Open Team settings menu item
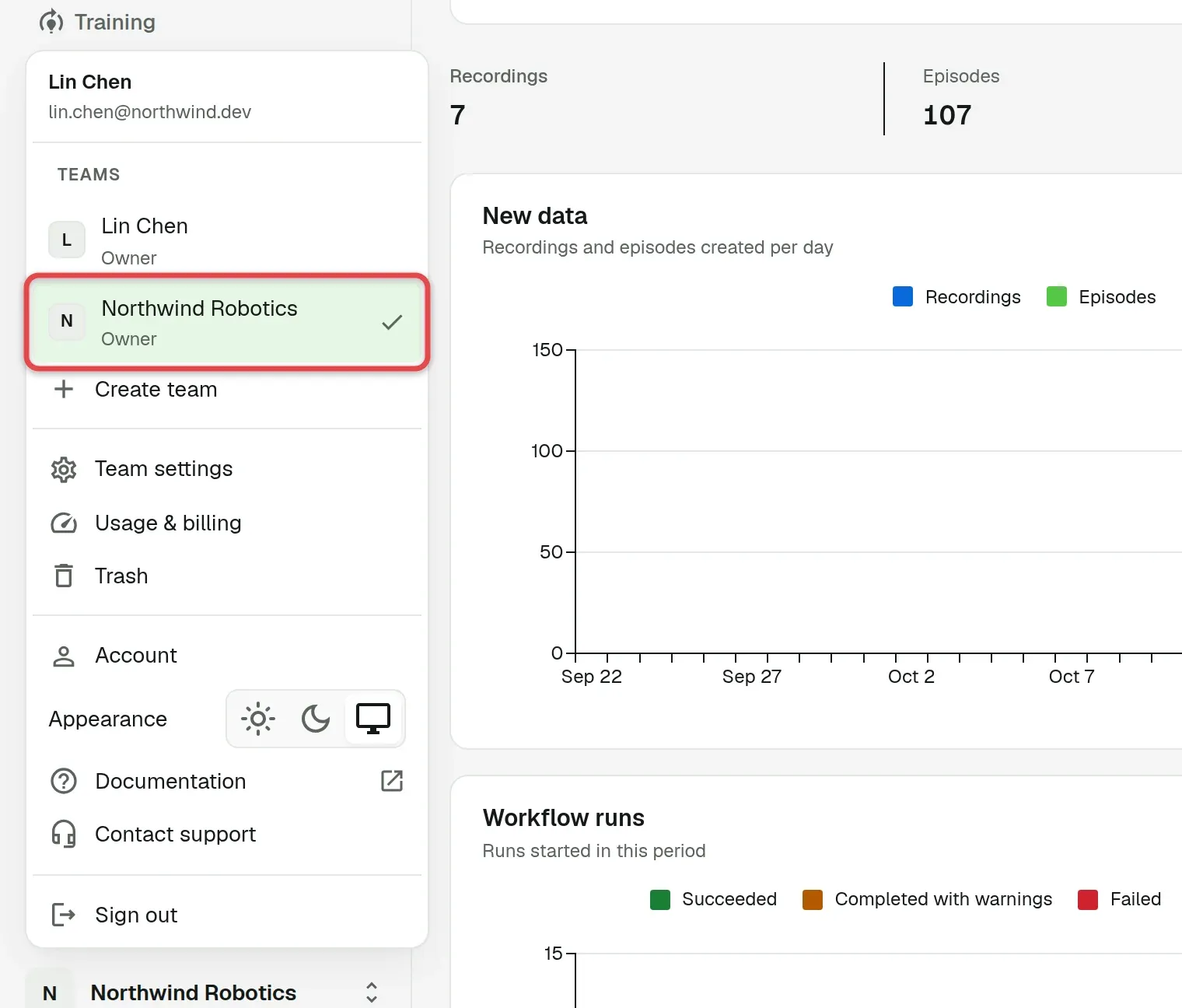Image resolution: width=1182 pixels, height=1008 pixels. (x=227, y=469)
